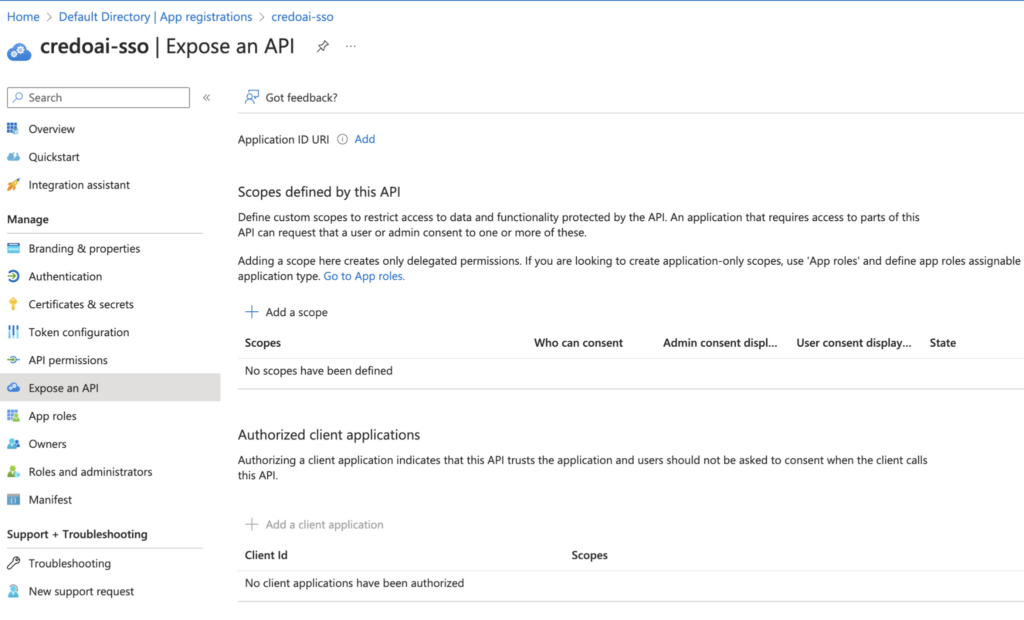Click the Certificates & secrets key icon
The image size is (1024, 620).
13,304
